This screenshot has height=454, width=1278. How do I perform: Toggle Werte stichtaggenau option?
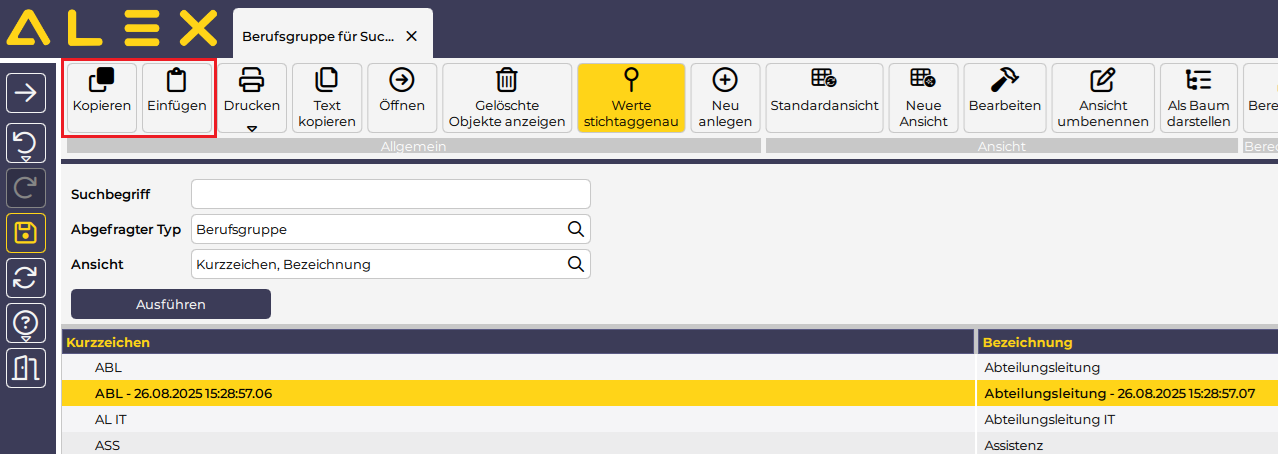click(631, 97)
